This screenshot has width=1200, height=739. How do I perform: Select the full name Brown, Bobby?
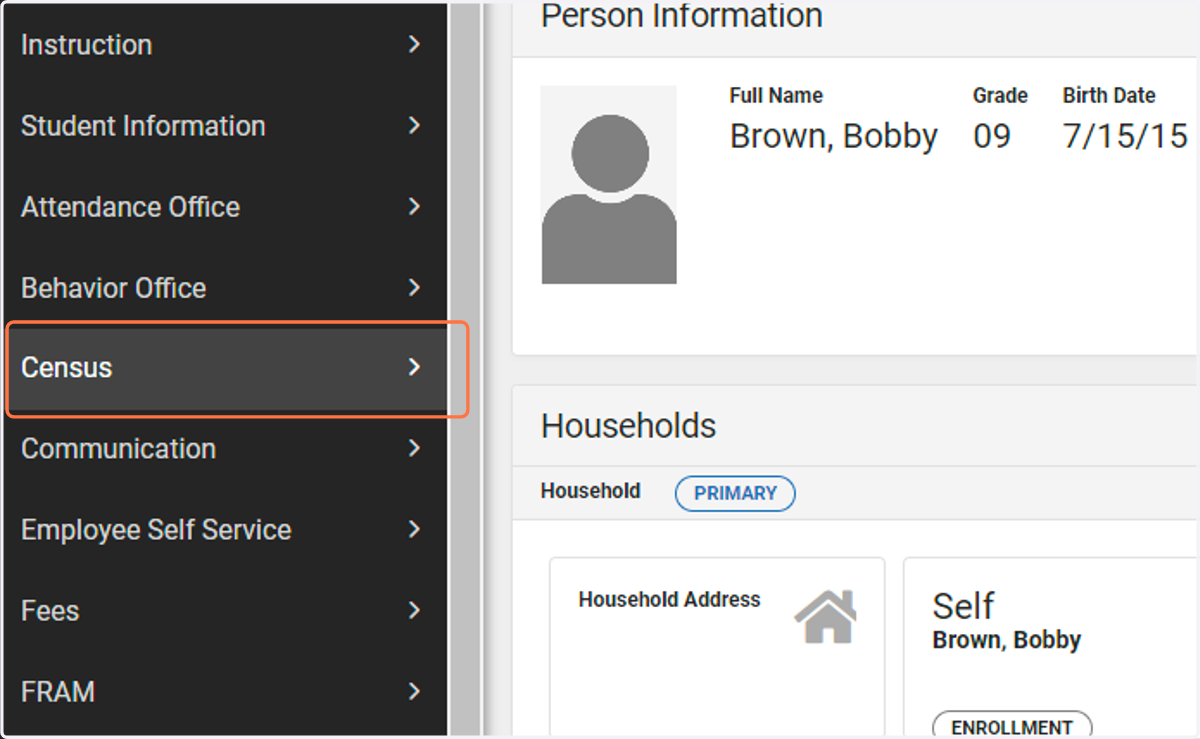point(834,136)
